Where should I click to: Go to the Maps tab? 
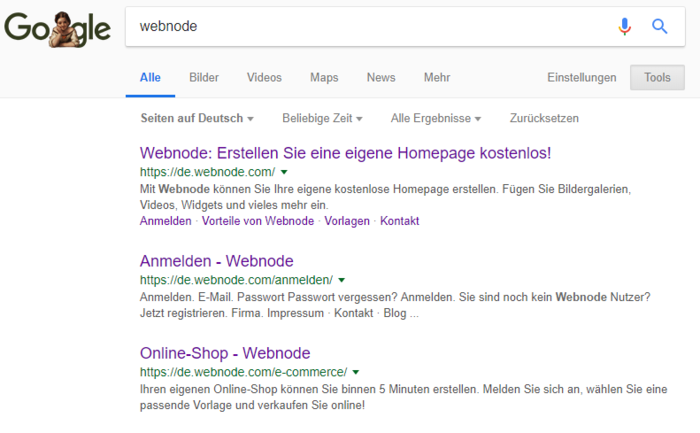click(324, 78)
